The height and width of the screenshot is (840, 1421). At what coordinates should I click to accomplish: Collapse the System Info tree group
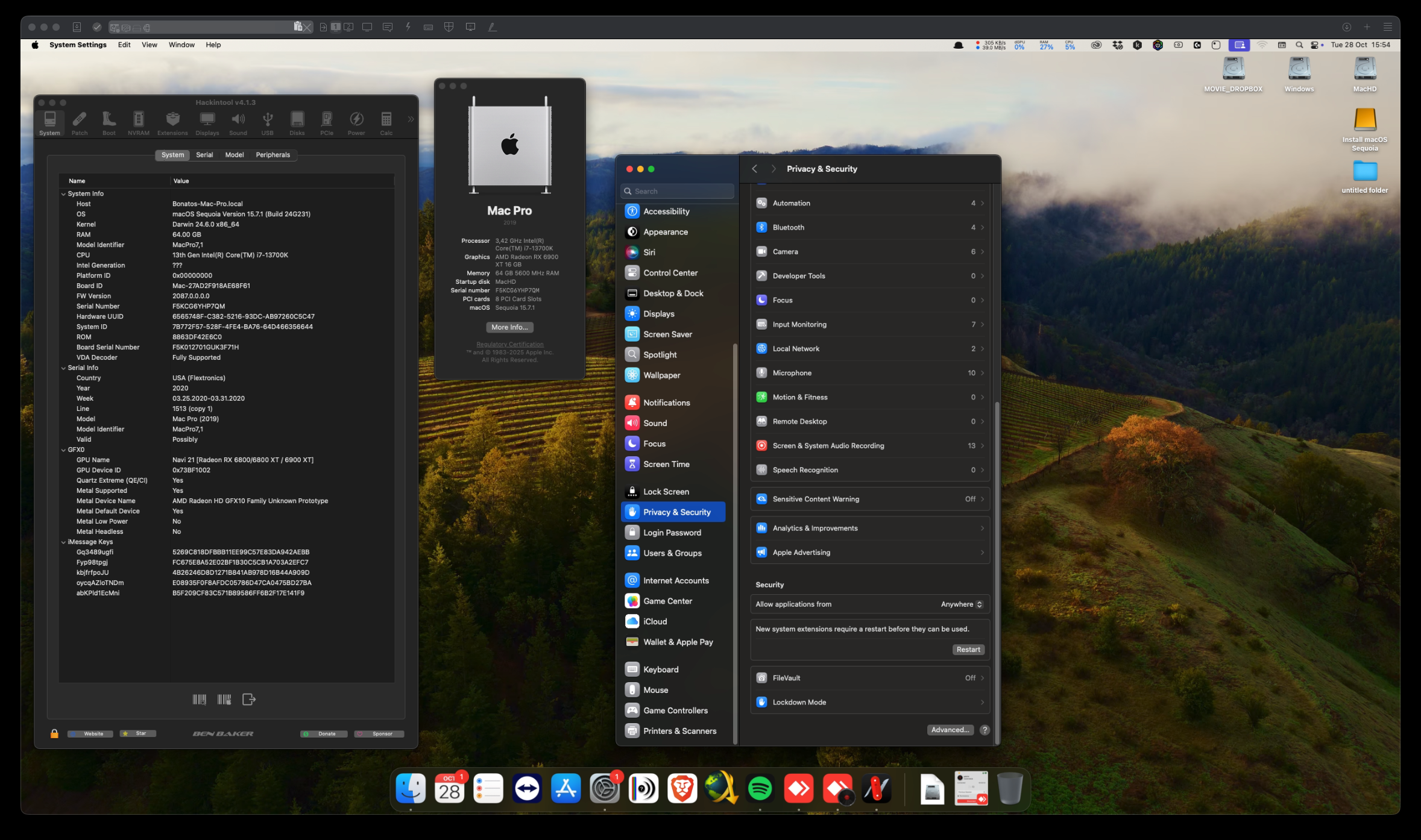tap(63, 194)
